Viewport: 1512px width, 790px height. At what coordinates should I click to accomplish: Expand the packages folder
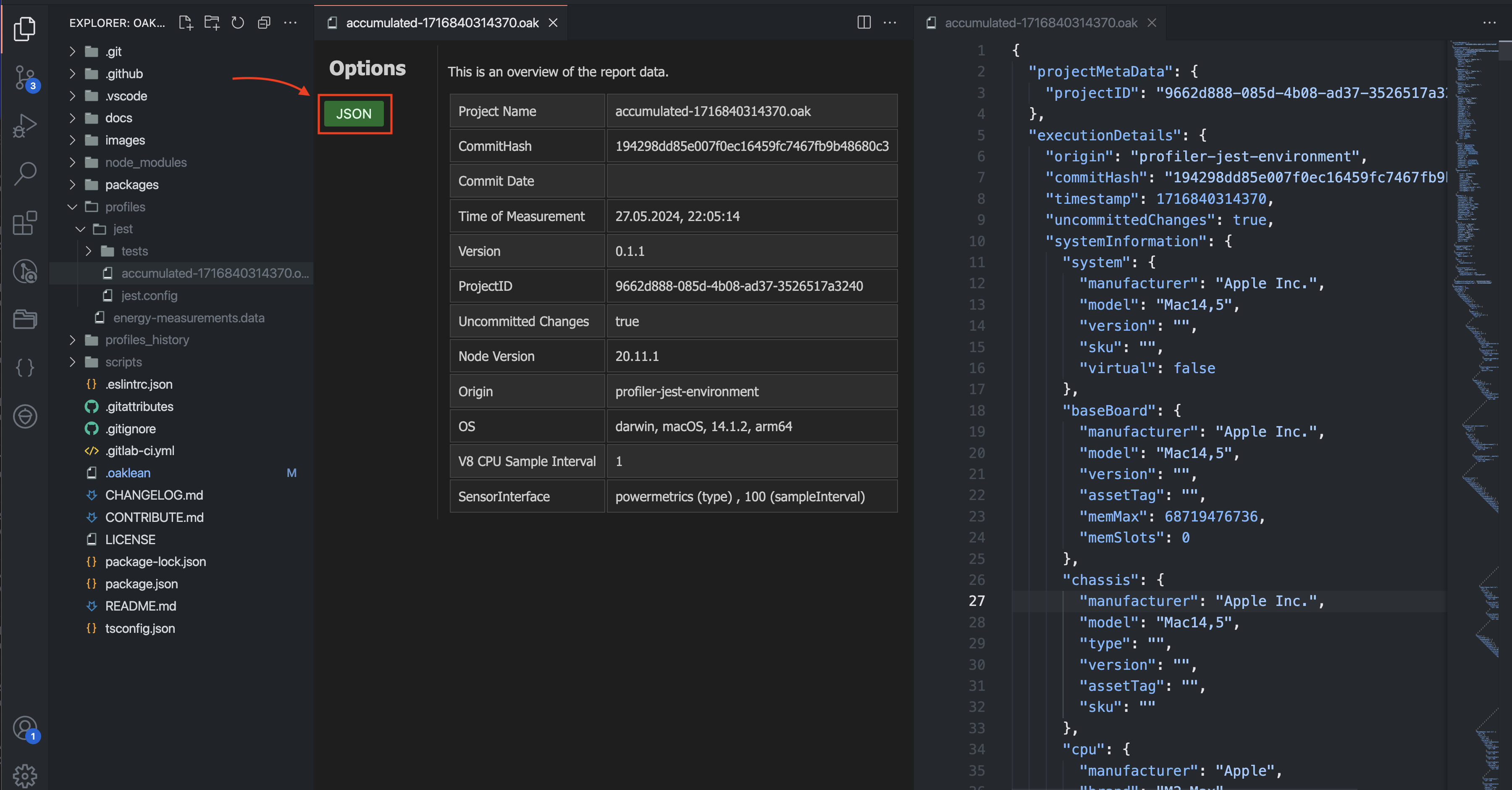point(131,184)
